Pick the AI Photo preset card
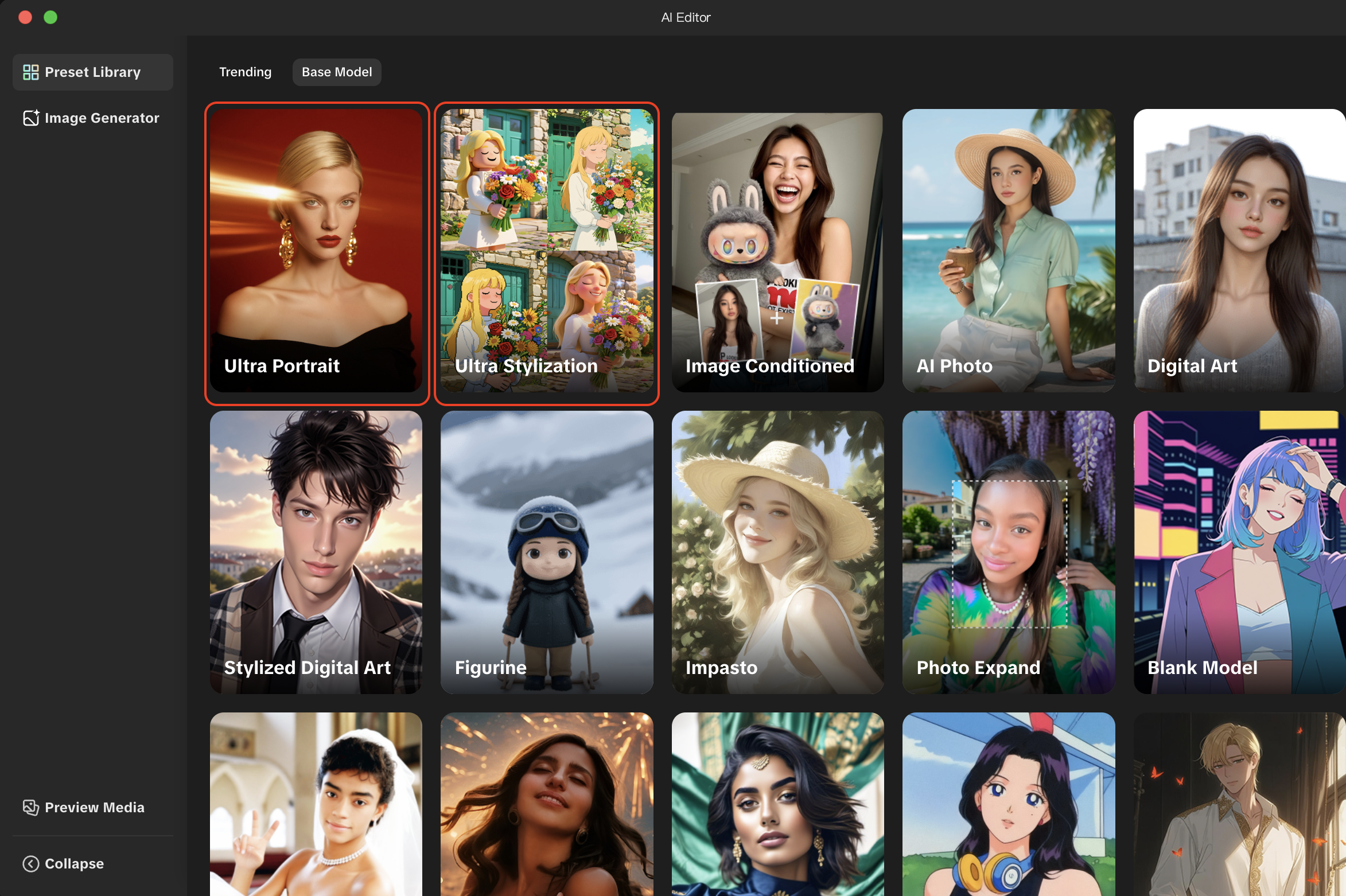1346x896 pixels. [x=1009, y=251]
